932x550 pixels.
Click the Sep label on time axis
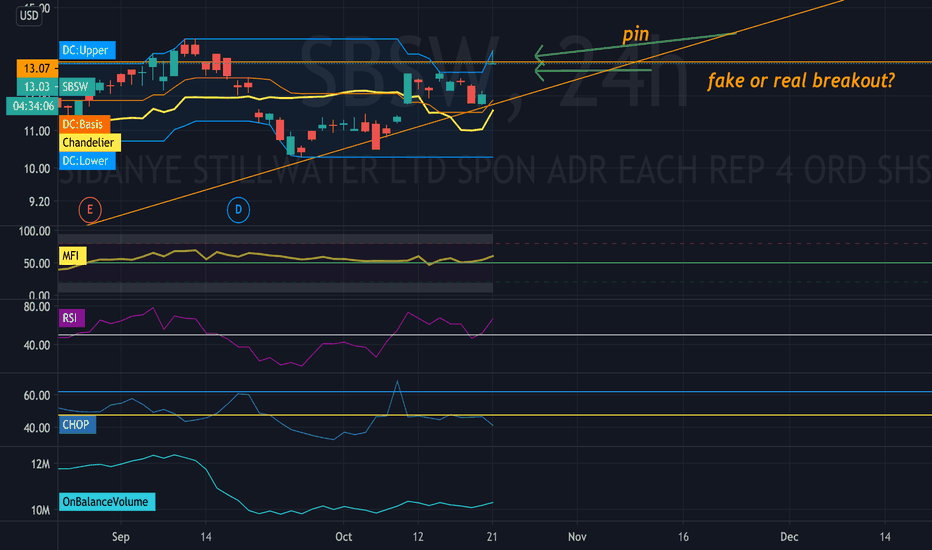pyautogui.click(x=121, y=537)
